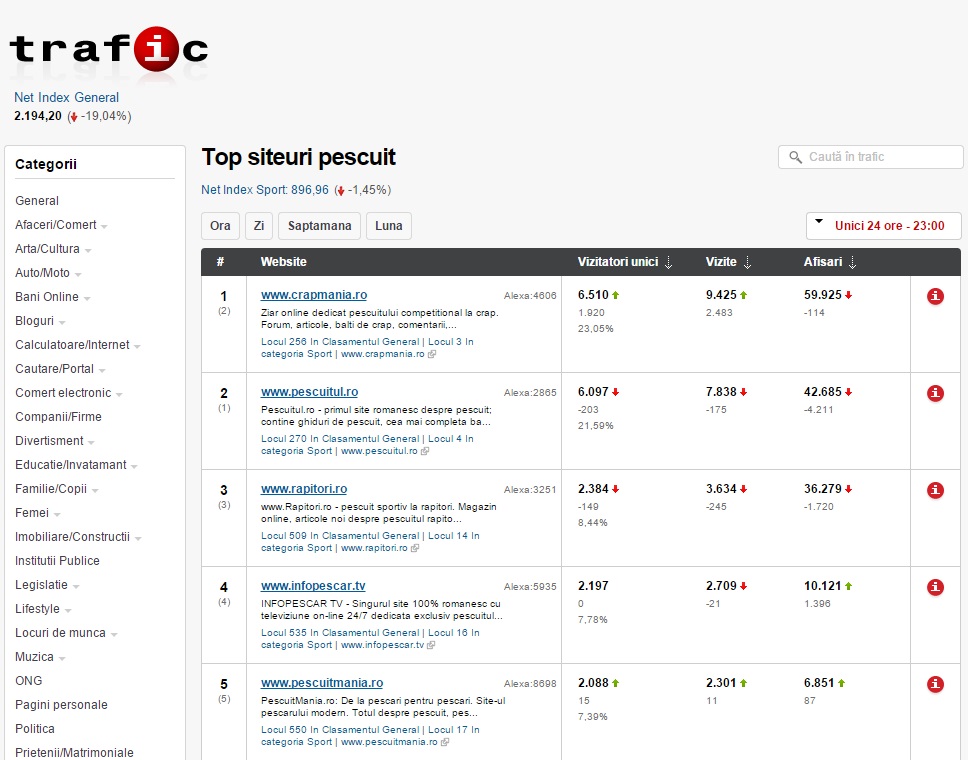The height and width of the screenshot is (760, 968).
Task: Open the www.rapitori.ro title link
Action: click(304, 489)
